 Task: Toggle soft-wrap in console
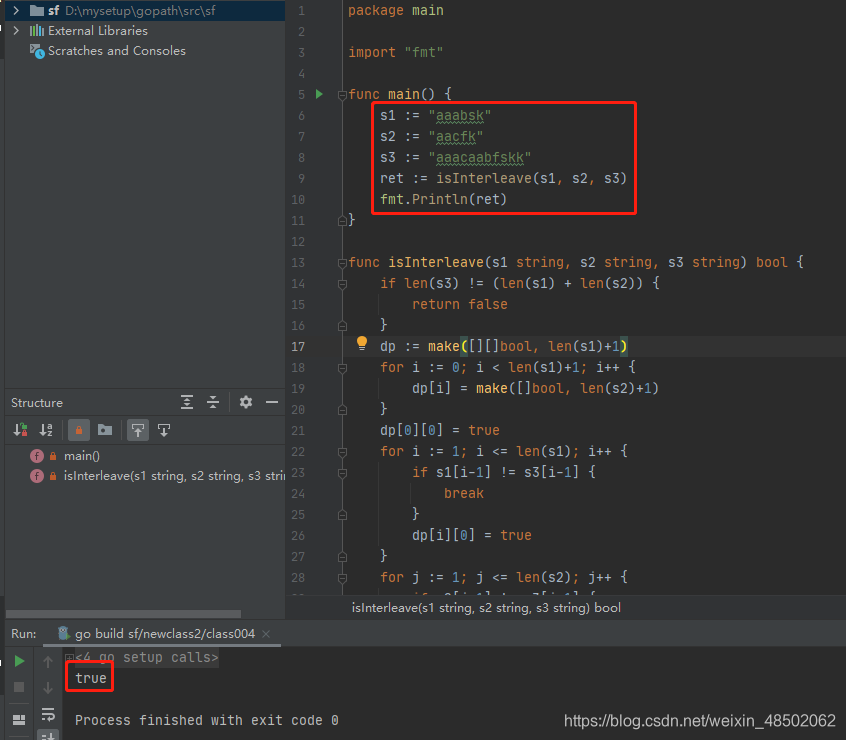point(47,714)
